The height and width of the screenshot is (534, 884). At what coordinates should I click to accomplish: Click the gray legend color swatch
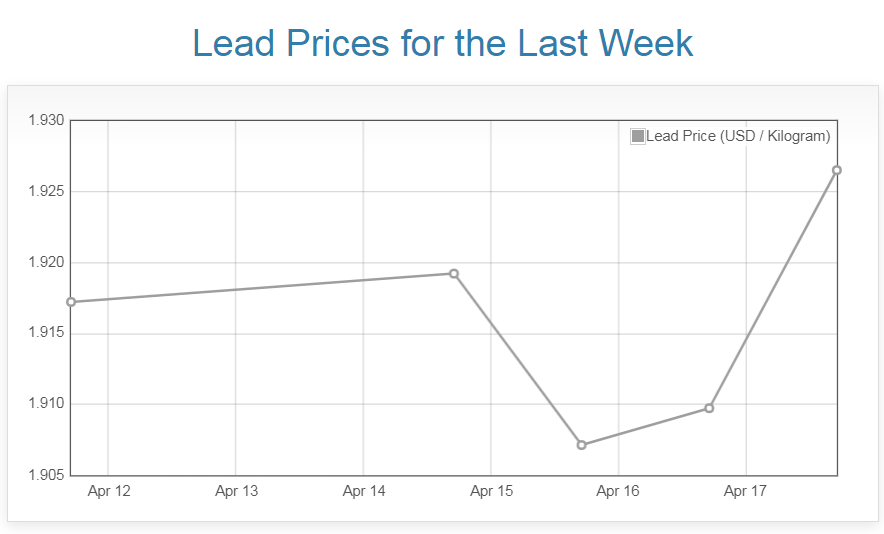[638, 136]
